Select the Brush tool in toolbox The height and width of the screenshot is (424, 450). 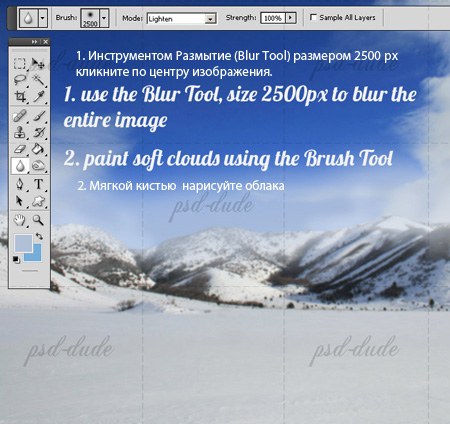(39, 116)
